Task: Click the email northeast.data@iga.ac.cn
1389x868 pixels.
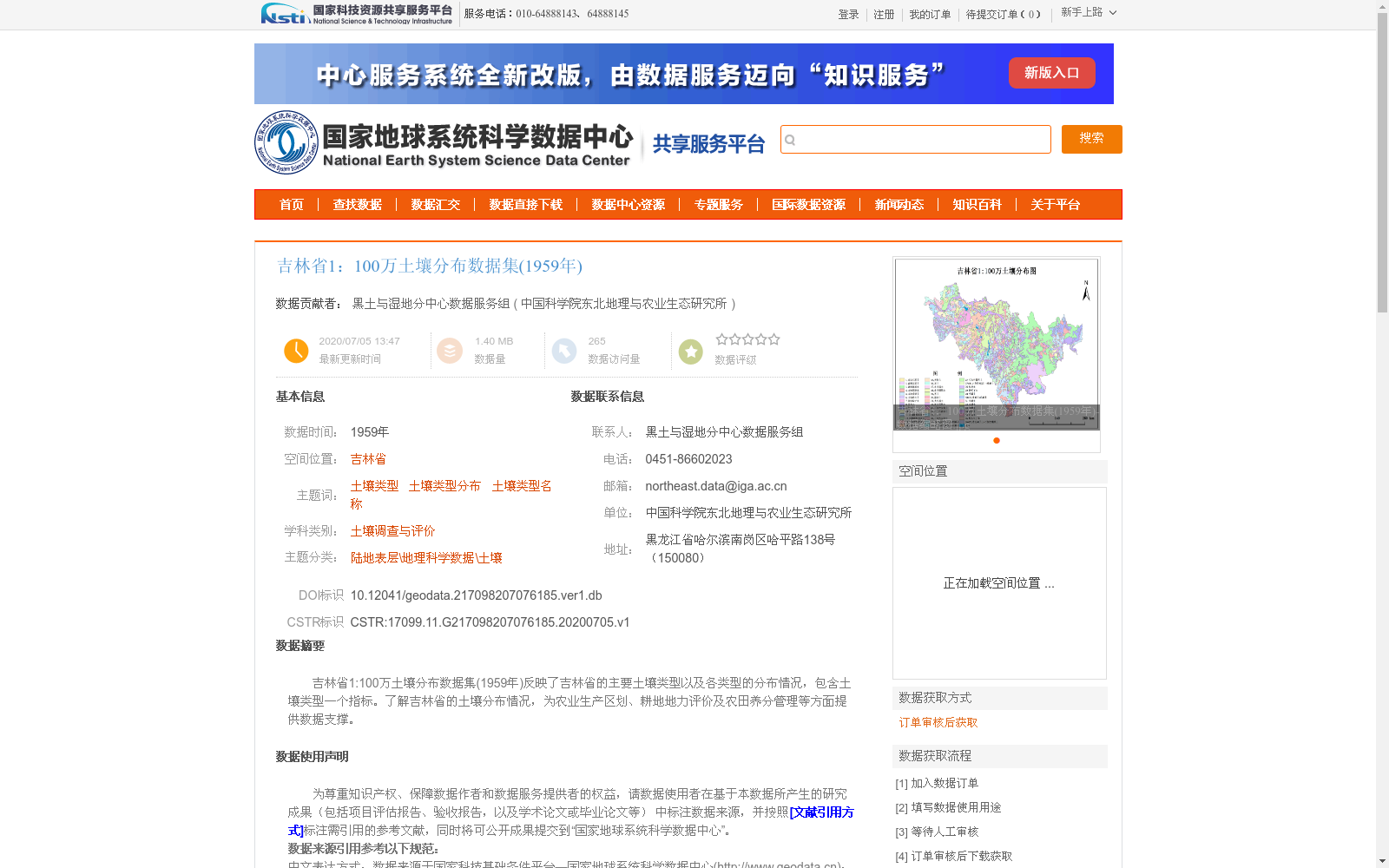Action: click(716, 486)
